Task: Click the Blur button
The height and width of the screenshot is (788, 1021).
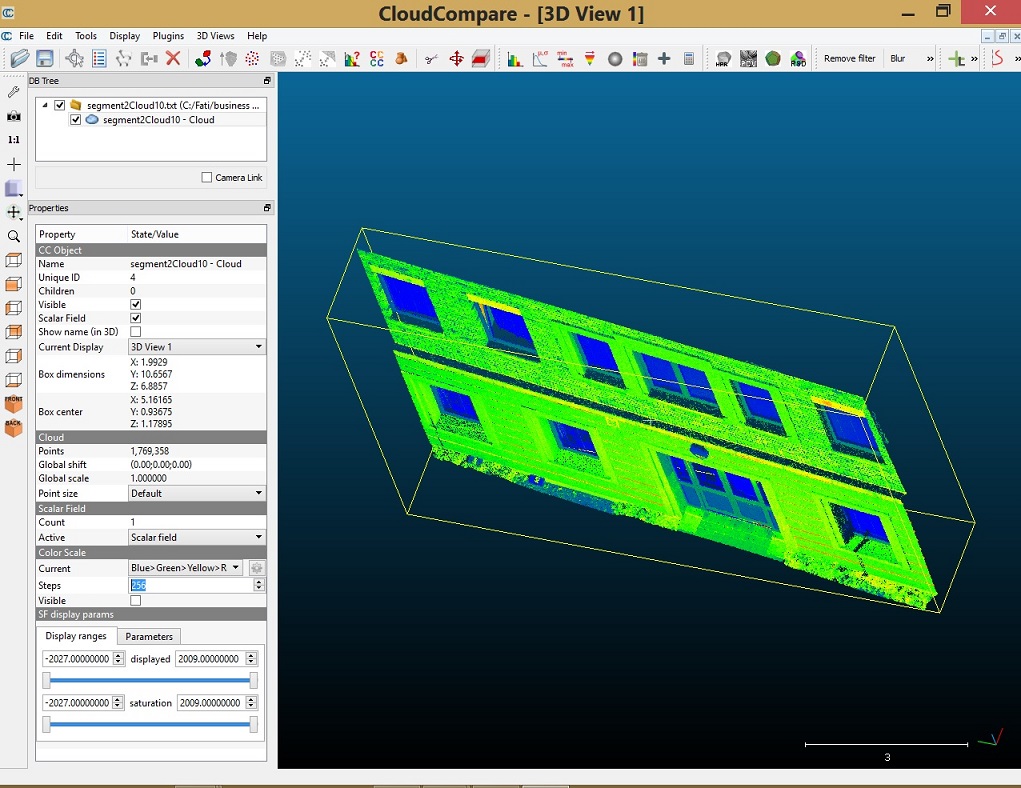Action: [897, 59]
